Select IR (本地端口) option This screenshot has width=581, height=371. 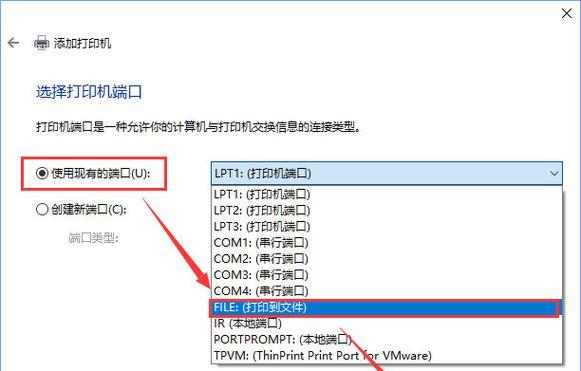click(x=387, y=323)
